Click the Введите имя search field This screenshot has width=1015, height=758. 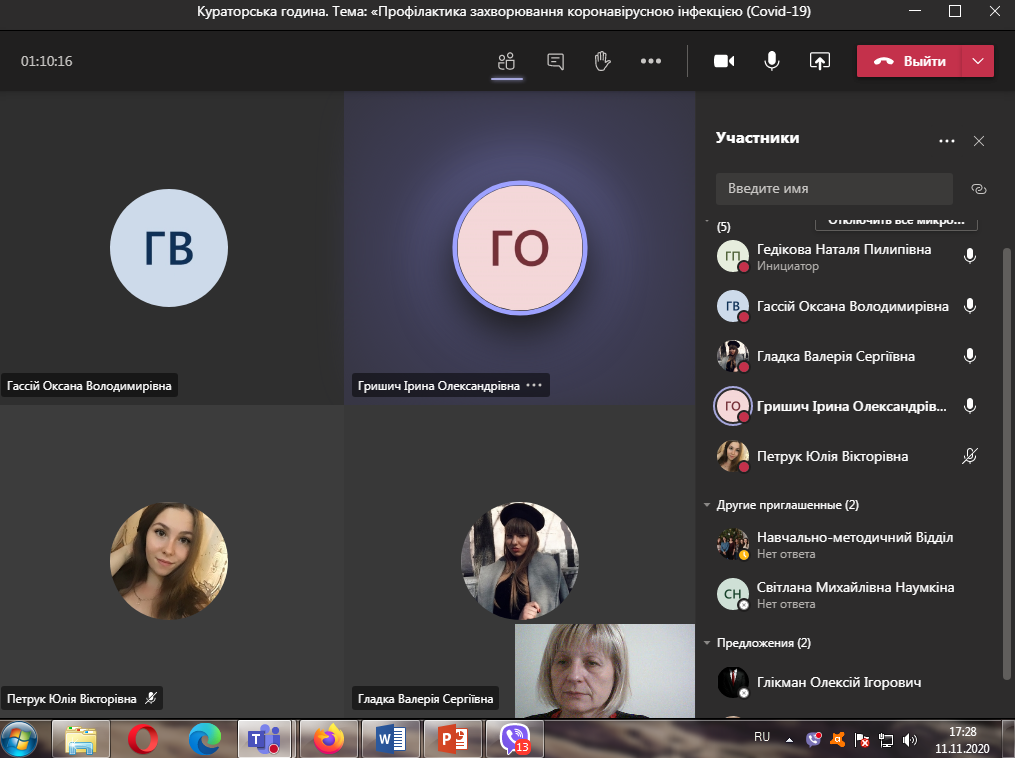(x=834, y=188)
